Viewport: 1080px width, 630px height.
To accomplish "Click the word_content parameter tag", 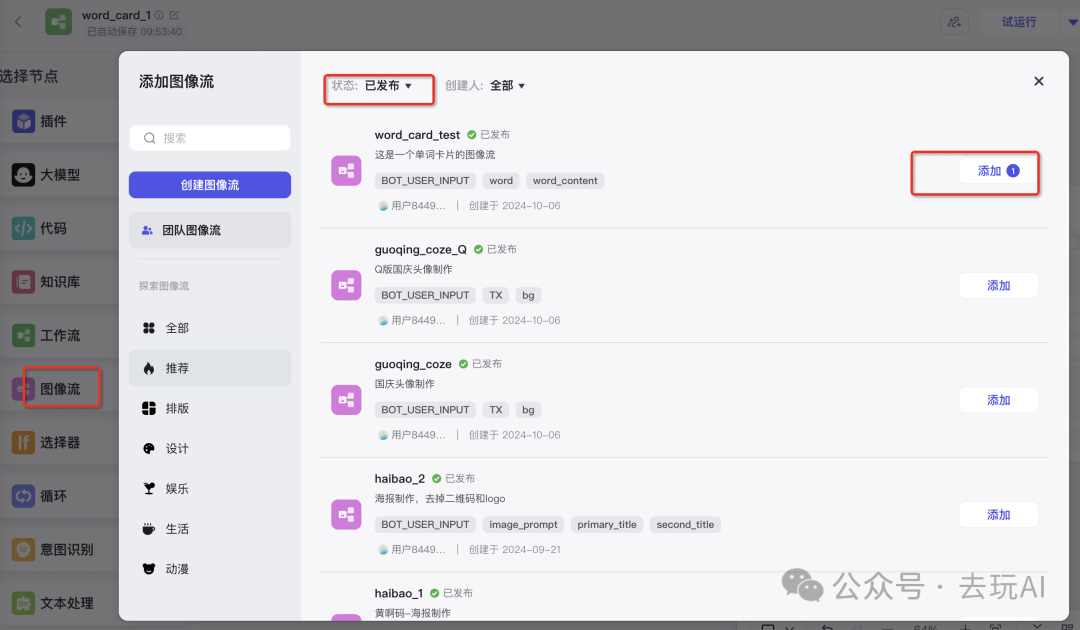I will pyautogui.click(x=565, y=180).
